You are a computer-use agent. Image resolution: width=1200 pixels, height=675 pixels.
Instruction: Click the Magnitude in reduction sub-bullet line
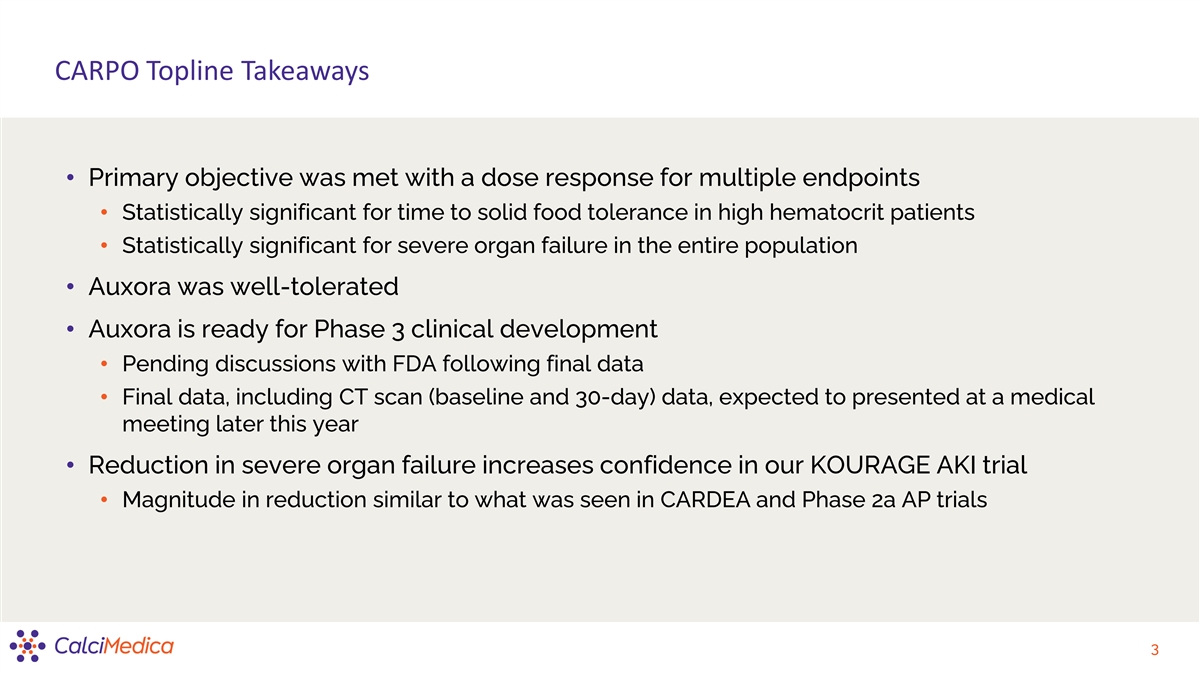point(554,499)
